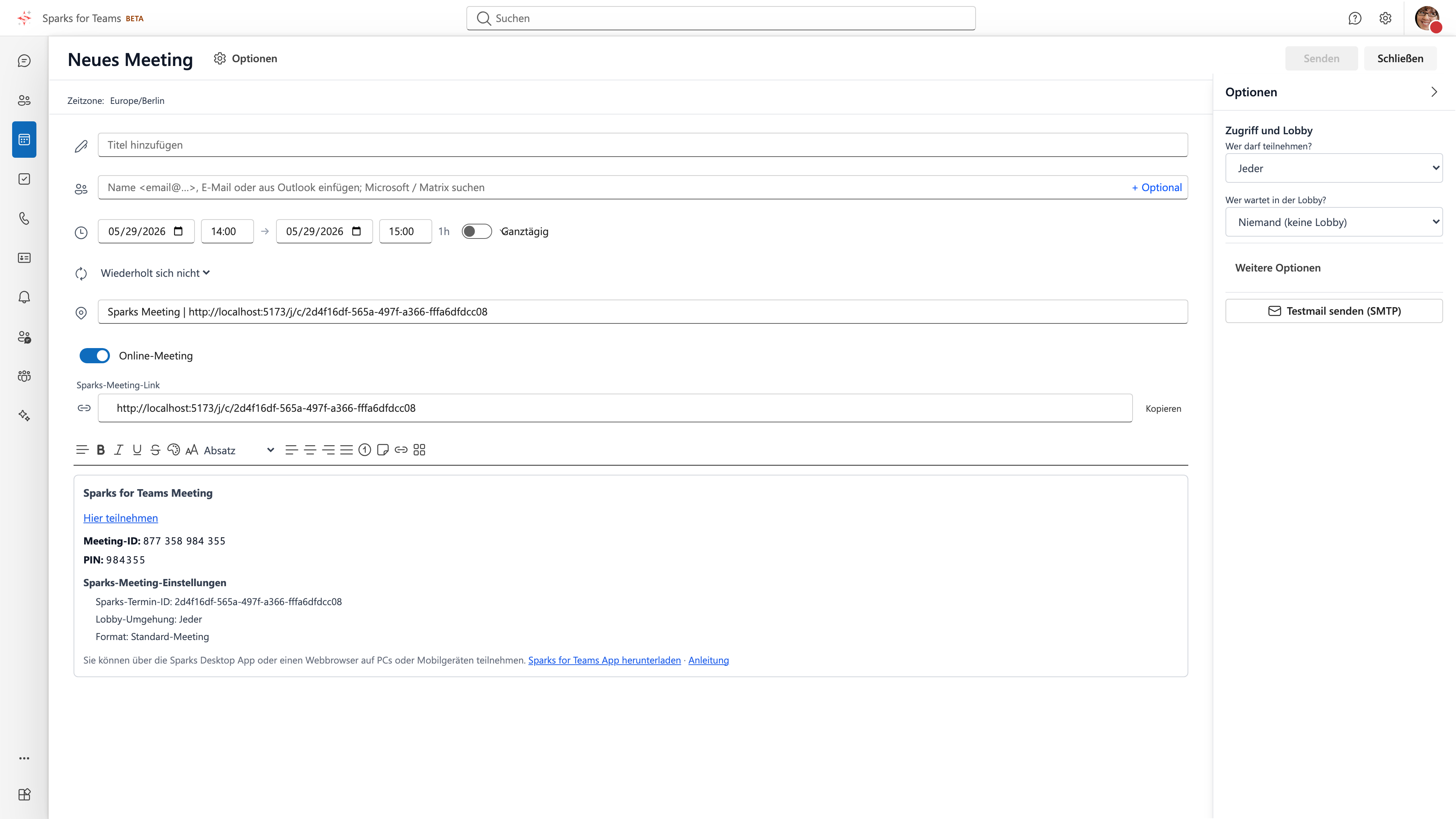
Task: Click the bold formatting icon
Action: point(100,450)
